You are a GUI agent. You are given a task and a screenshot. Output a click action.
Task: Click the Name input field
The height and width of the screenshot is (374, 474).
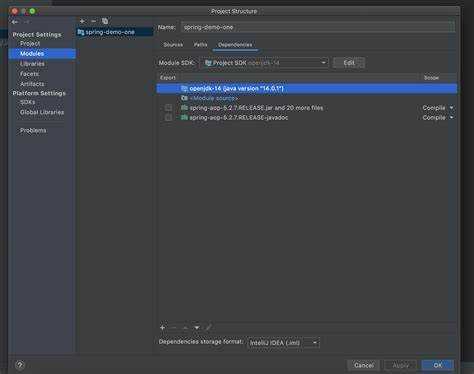(318, 27)
